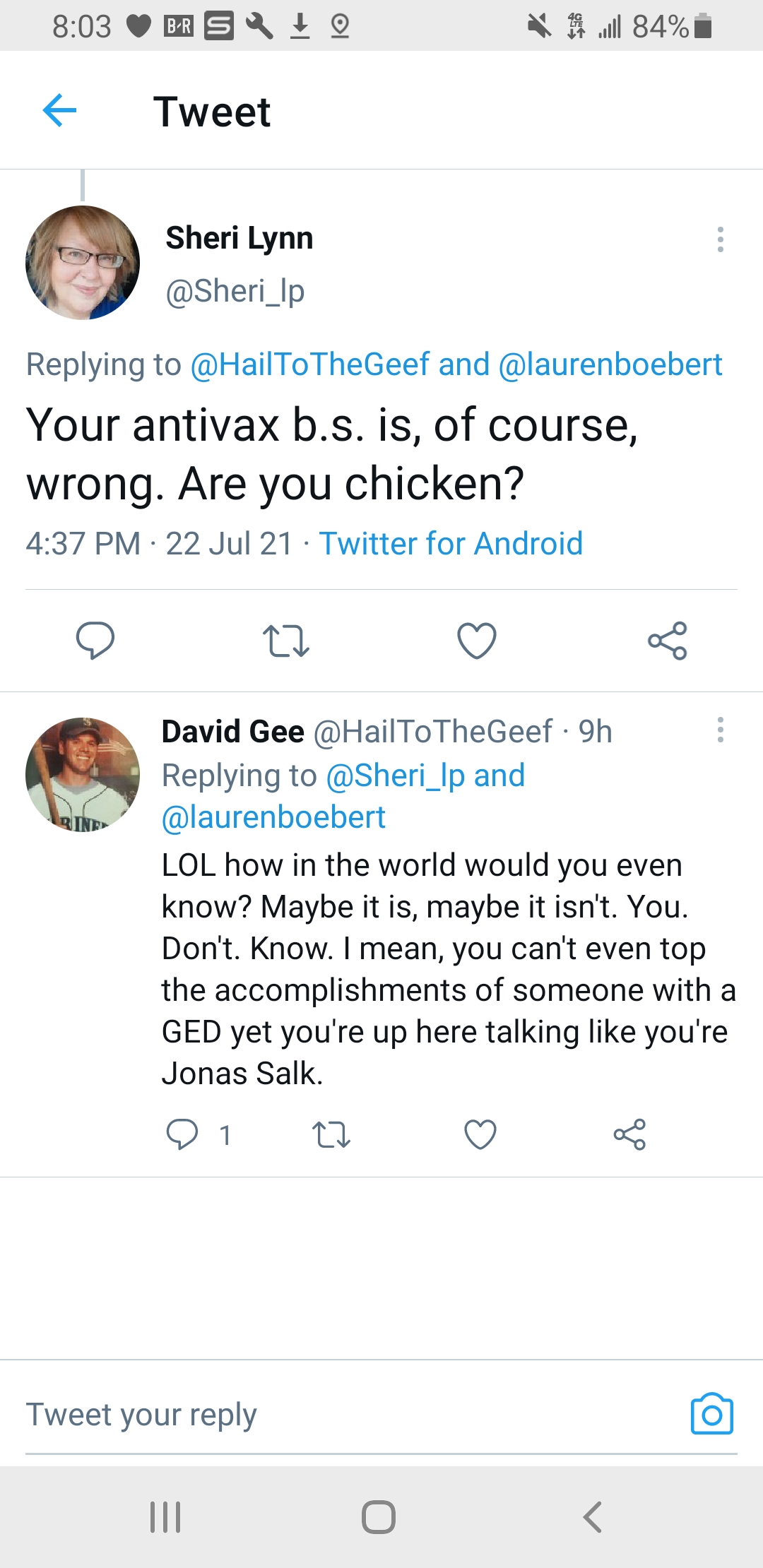
Task: Like David Gee's reply
Action: pos(480,1134)
